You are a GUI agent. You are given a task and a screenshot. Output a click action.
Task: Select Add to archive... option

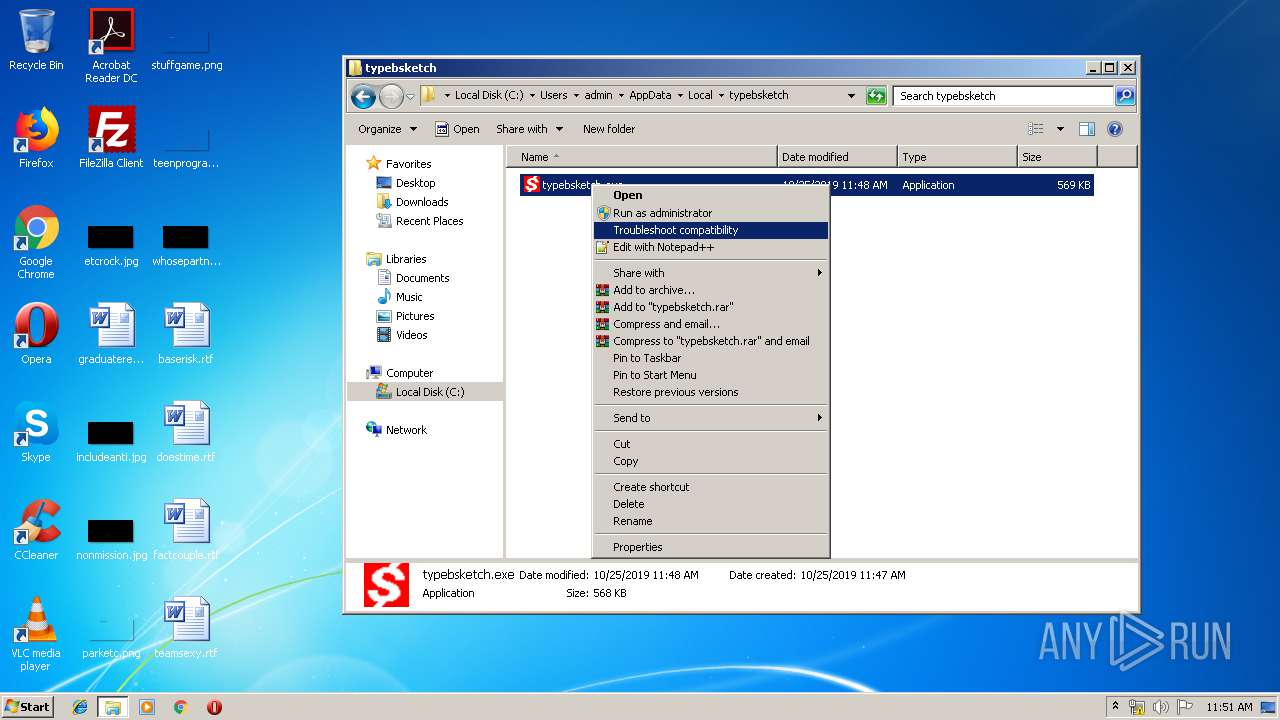click(x=711, y=290)
